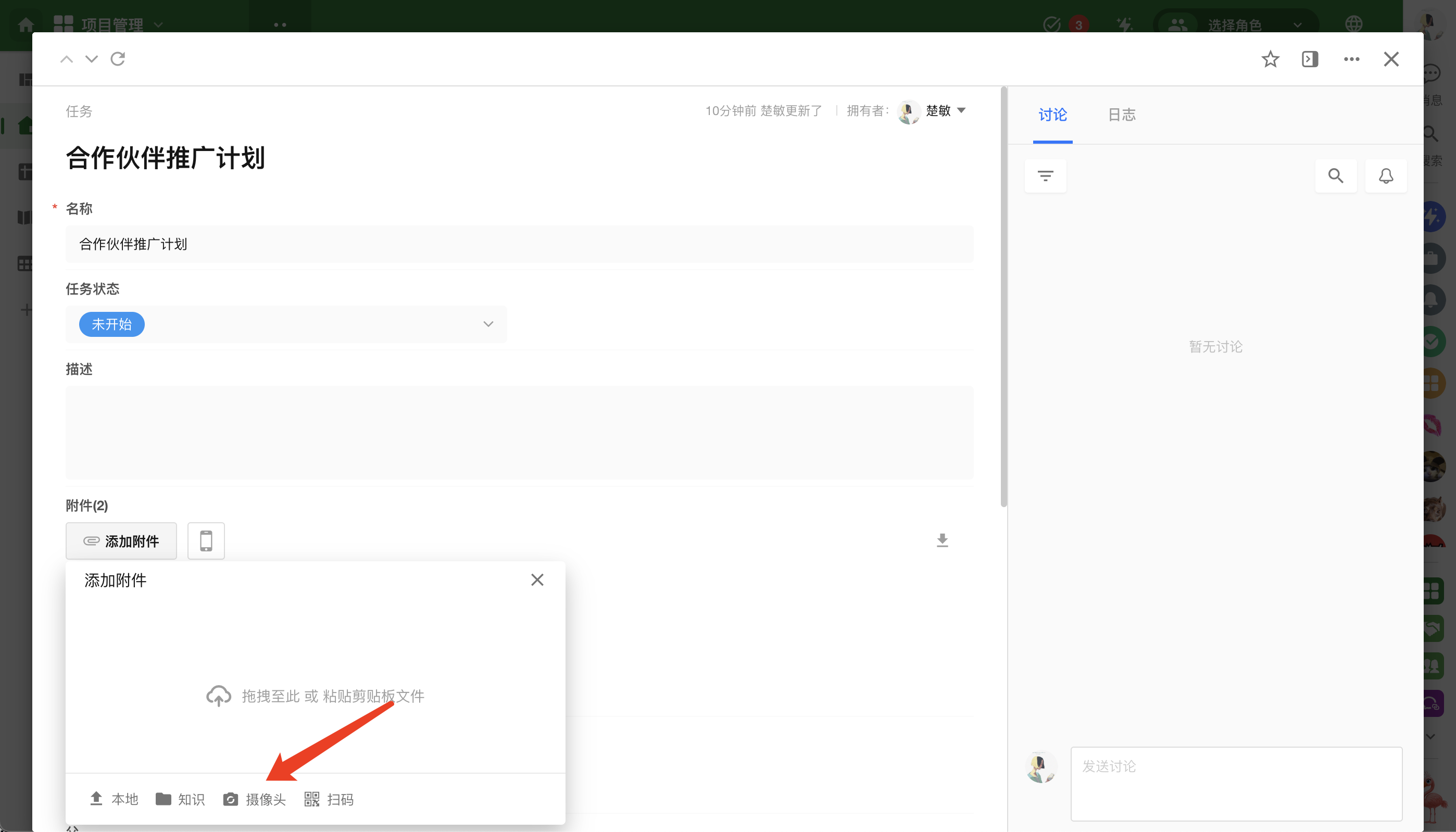
Task: Go to the next record arrow
Action: point(92,59)
